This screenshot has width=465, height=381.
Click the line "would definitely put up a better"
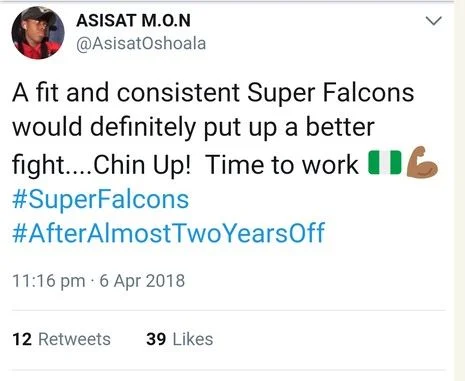pyautogui.click(x=194, y=128)
